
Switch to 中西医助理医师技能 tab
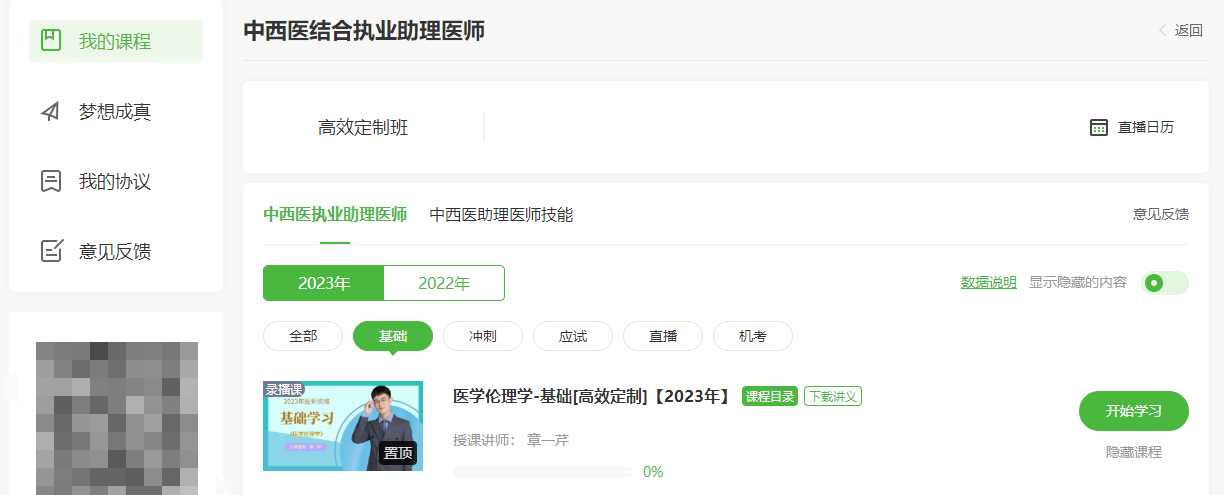pyautogui.click(x=501, y=215)
